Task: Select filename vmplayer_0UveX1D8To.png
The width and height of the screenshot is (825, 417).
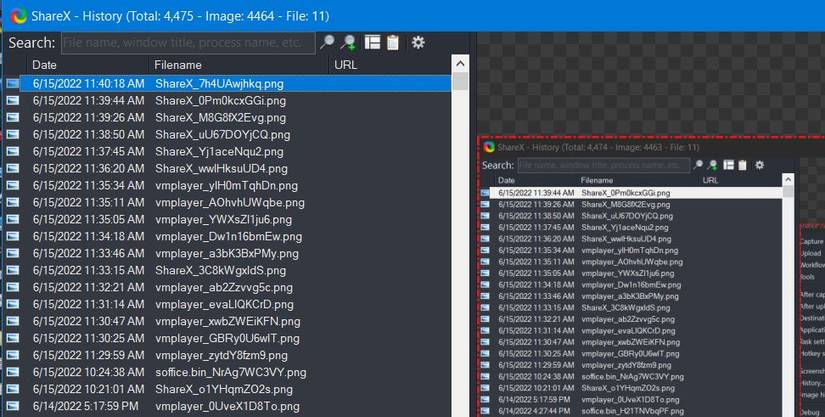Action: (x=227, y=406)
